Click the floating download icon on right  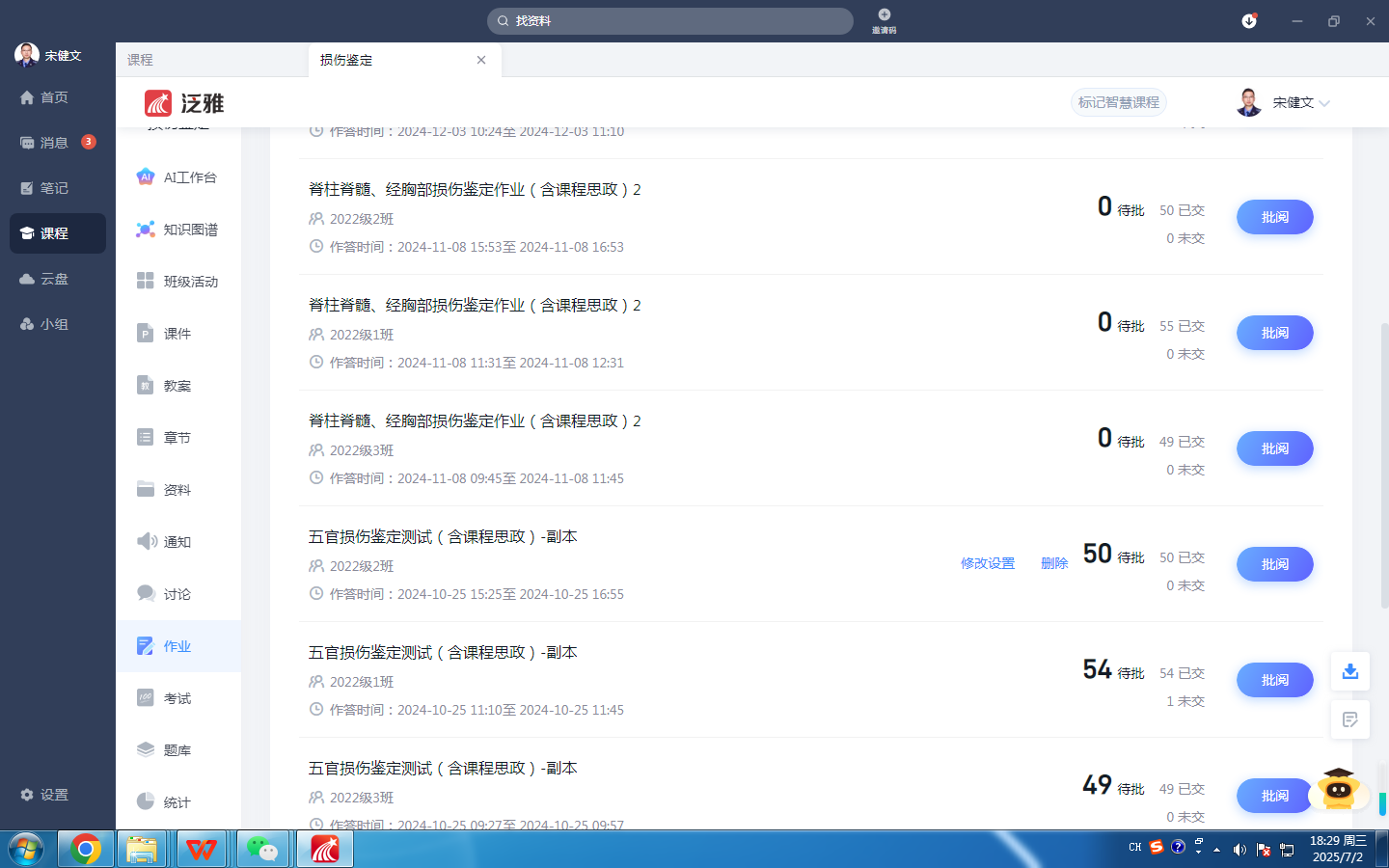1350,671
